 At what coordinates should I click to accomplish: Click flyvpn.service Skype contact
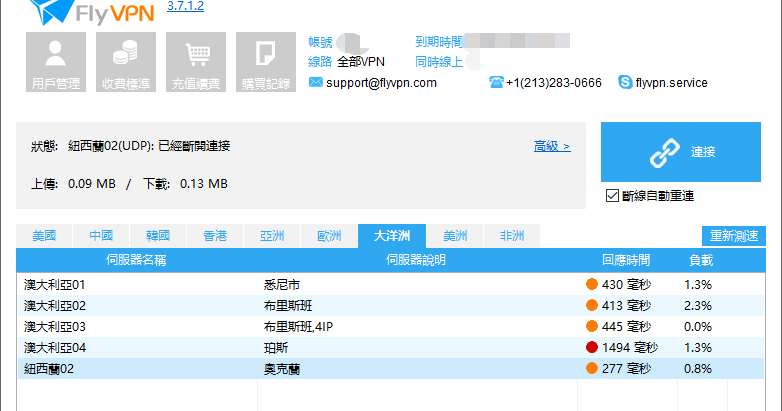(x=671, y=83)
